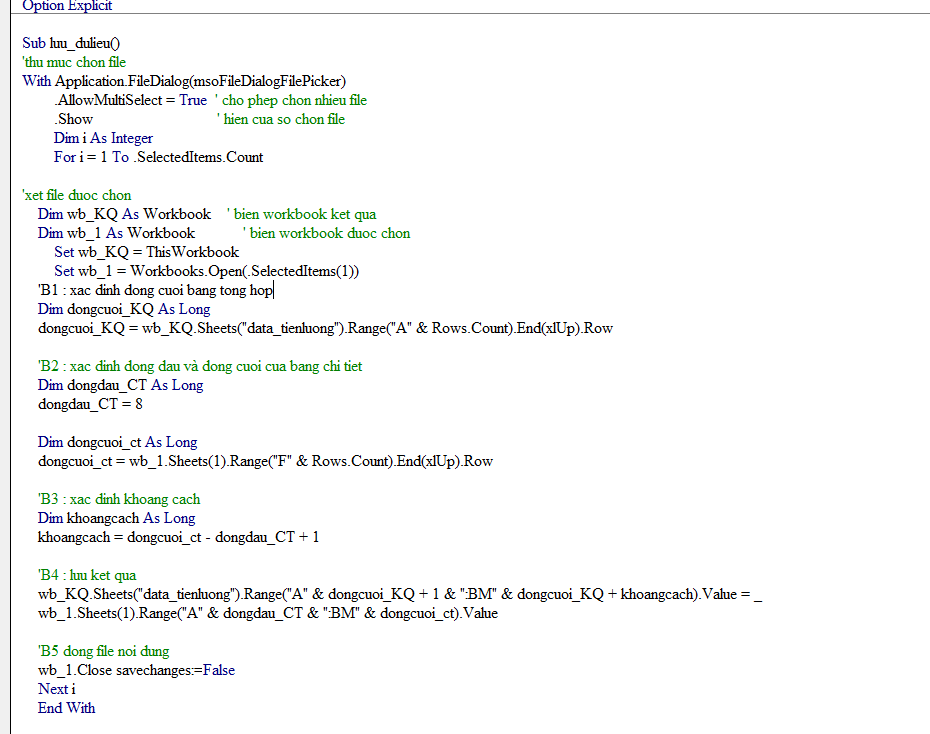The width and height of the screenshot is (930, 734).
Task: Click comment 'B5 dong file noi dung'
Action: tap(103, 650)
